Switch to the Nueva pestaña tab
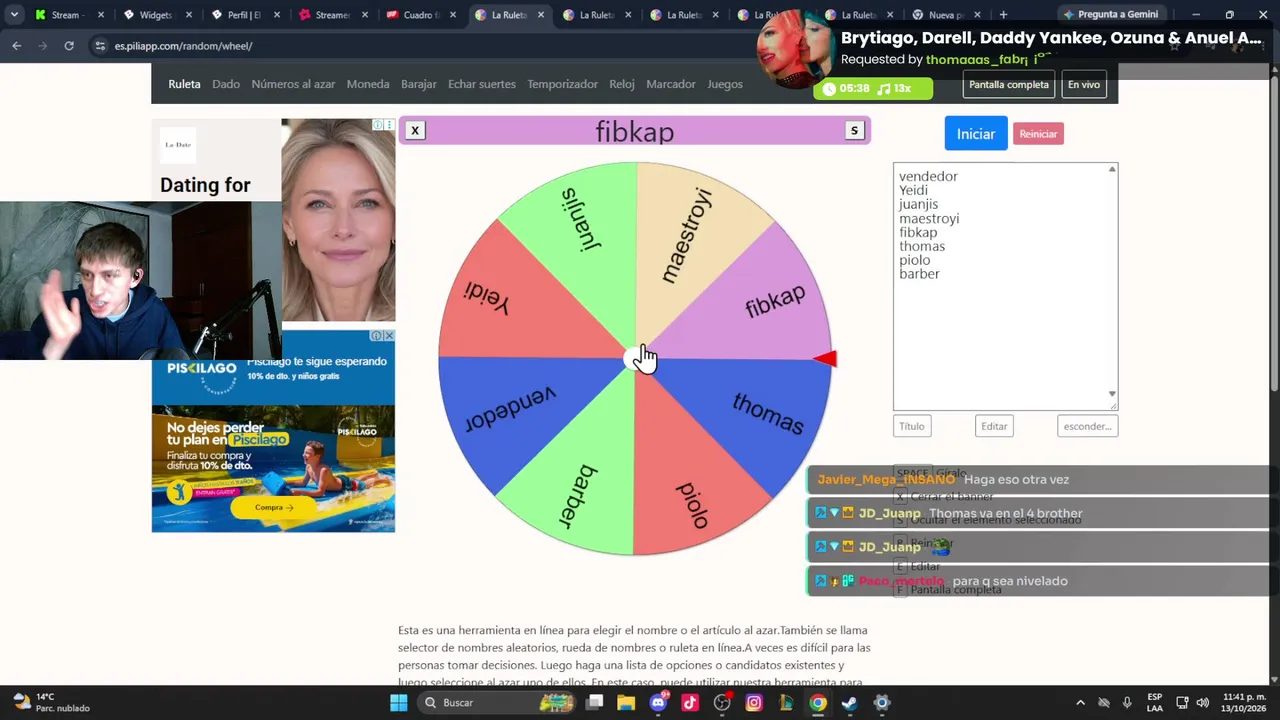The height and width of the screenshot is (720, 1280). (946, 15)
